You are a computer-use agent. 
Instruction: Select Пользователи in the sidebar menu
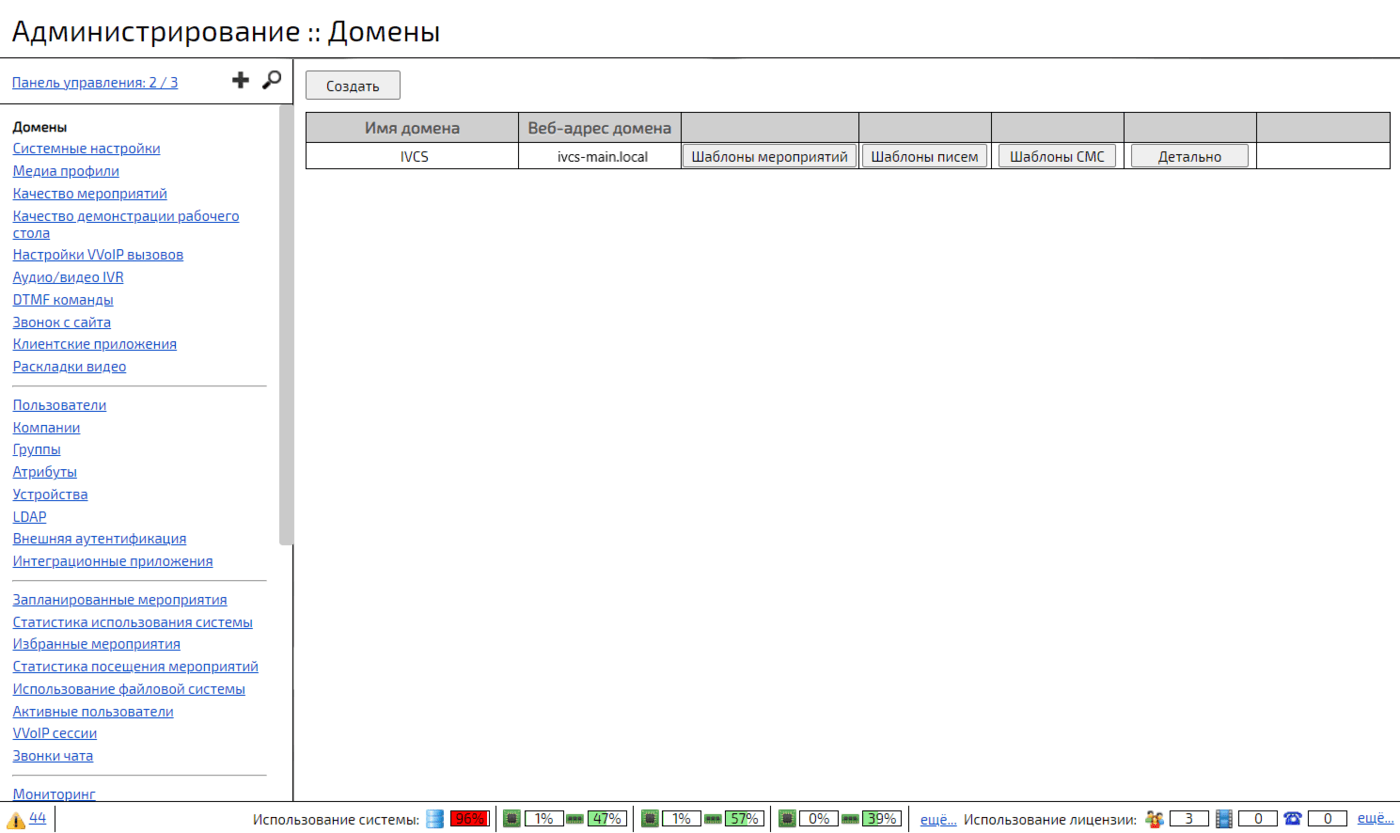pos(59,405)
